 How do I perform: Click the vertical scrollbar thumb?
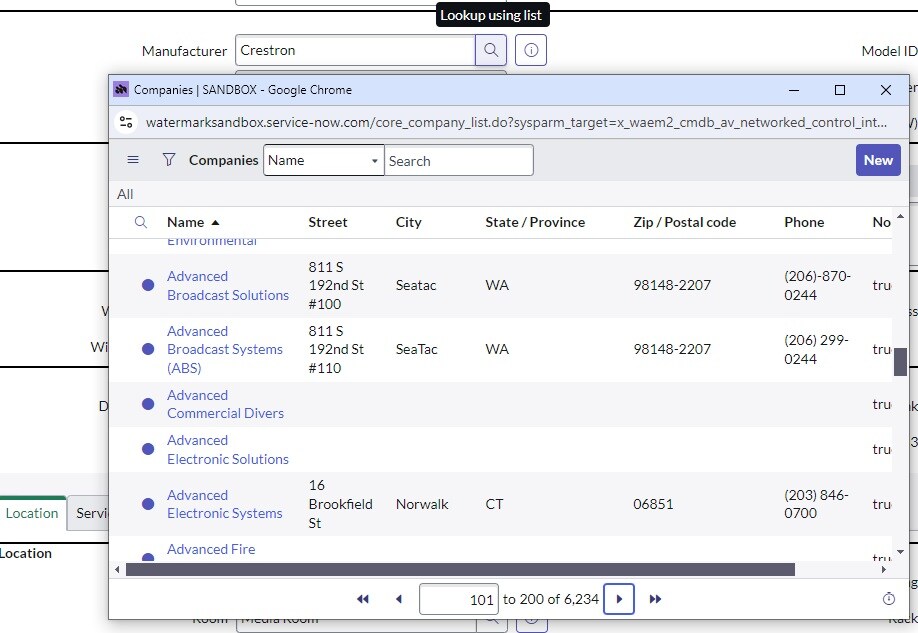pos(900,362)
